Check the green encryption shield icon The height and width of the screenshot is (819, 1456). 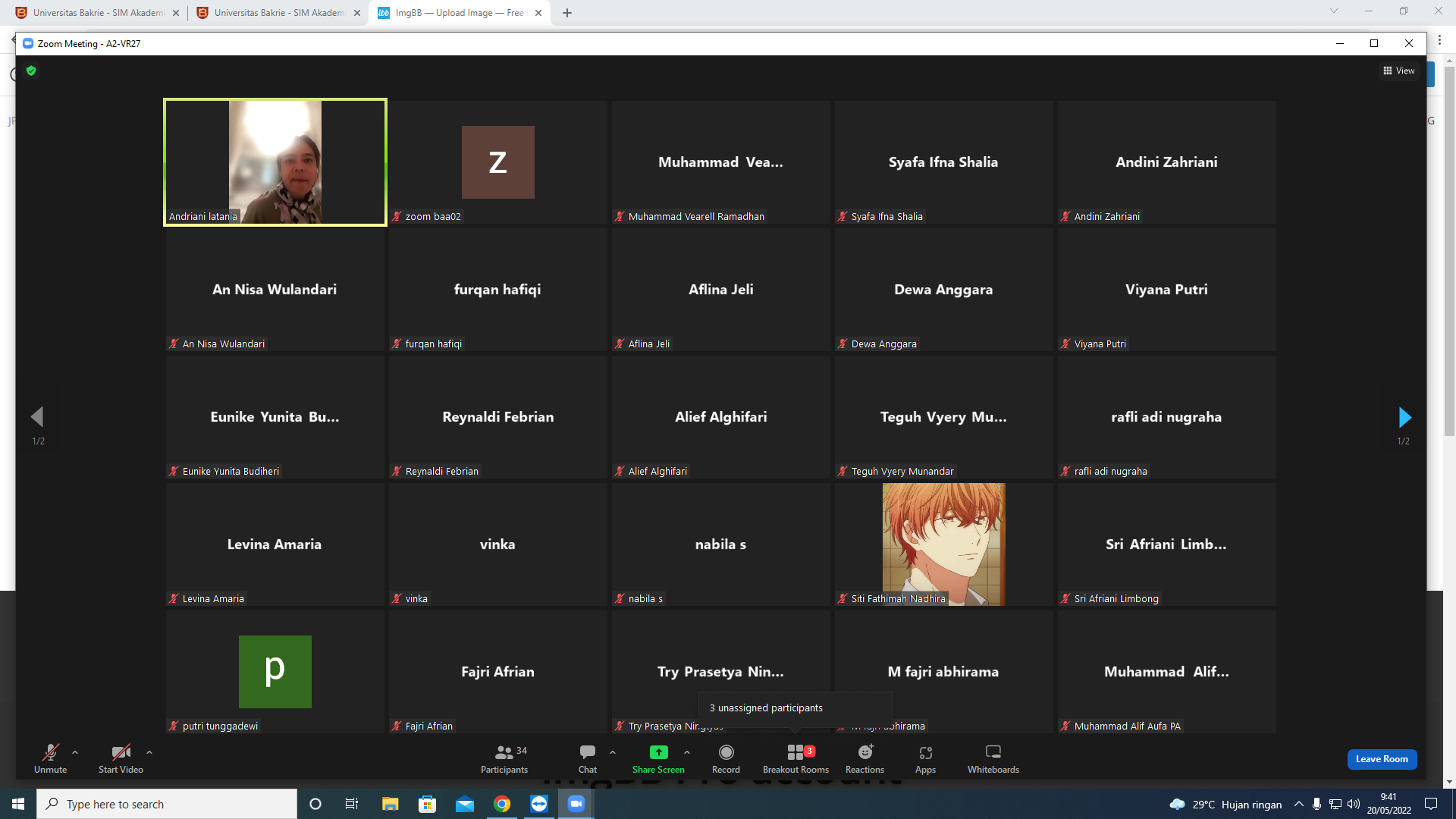(31, 71)
